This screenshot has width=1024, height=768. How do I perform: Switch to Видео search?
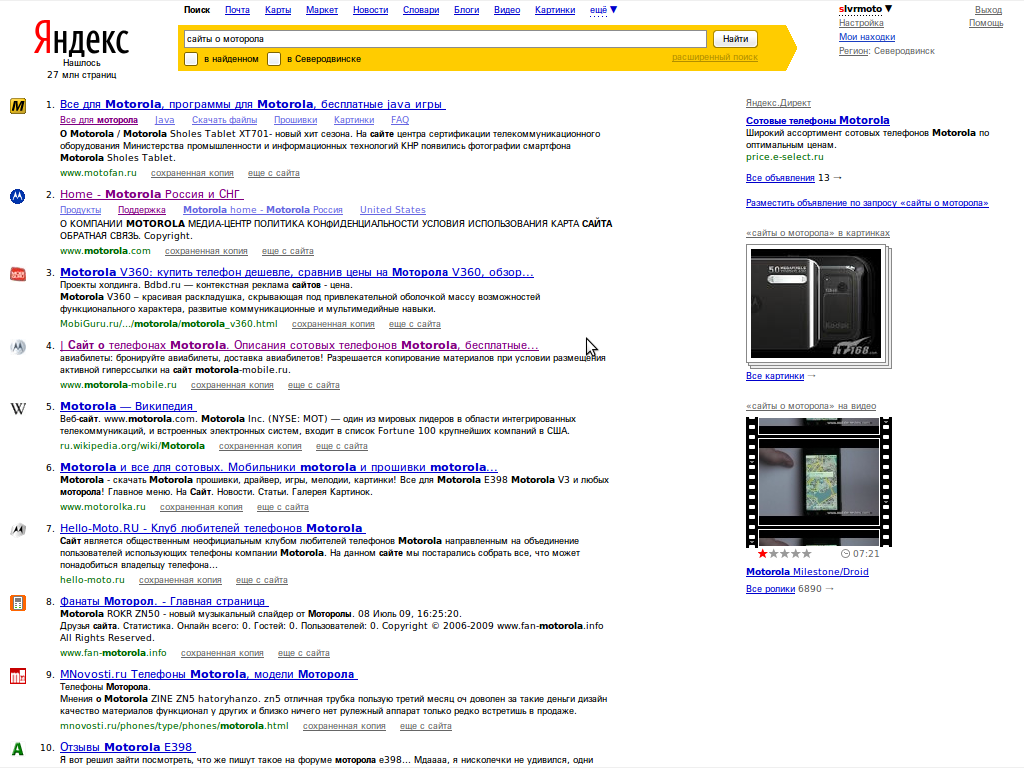click(x=507, y=10)
